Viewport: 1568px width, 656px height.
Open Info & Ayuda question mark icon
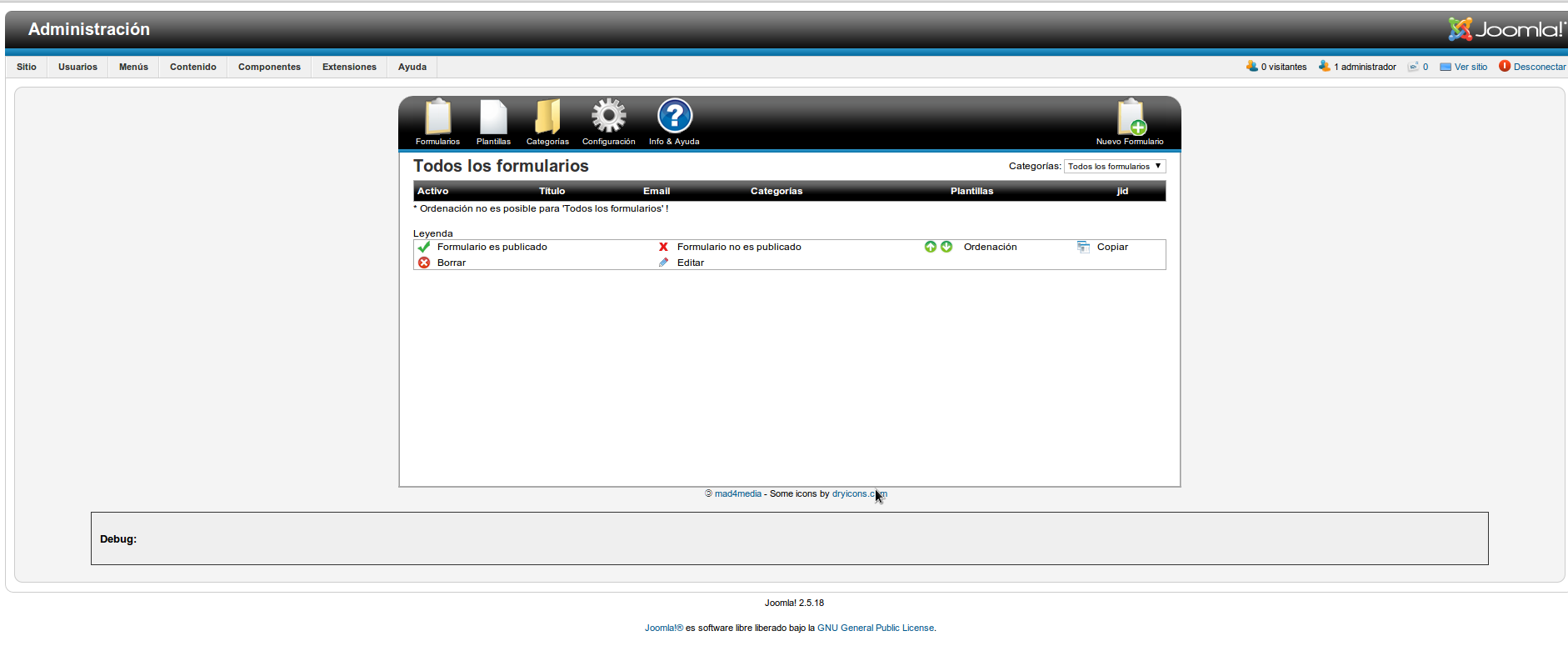click(674, 117)
